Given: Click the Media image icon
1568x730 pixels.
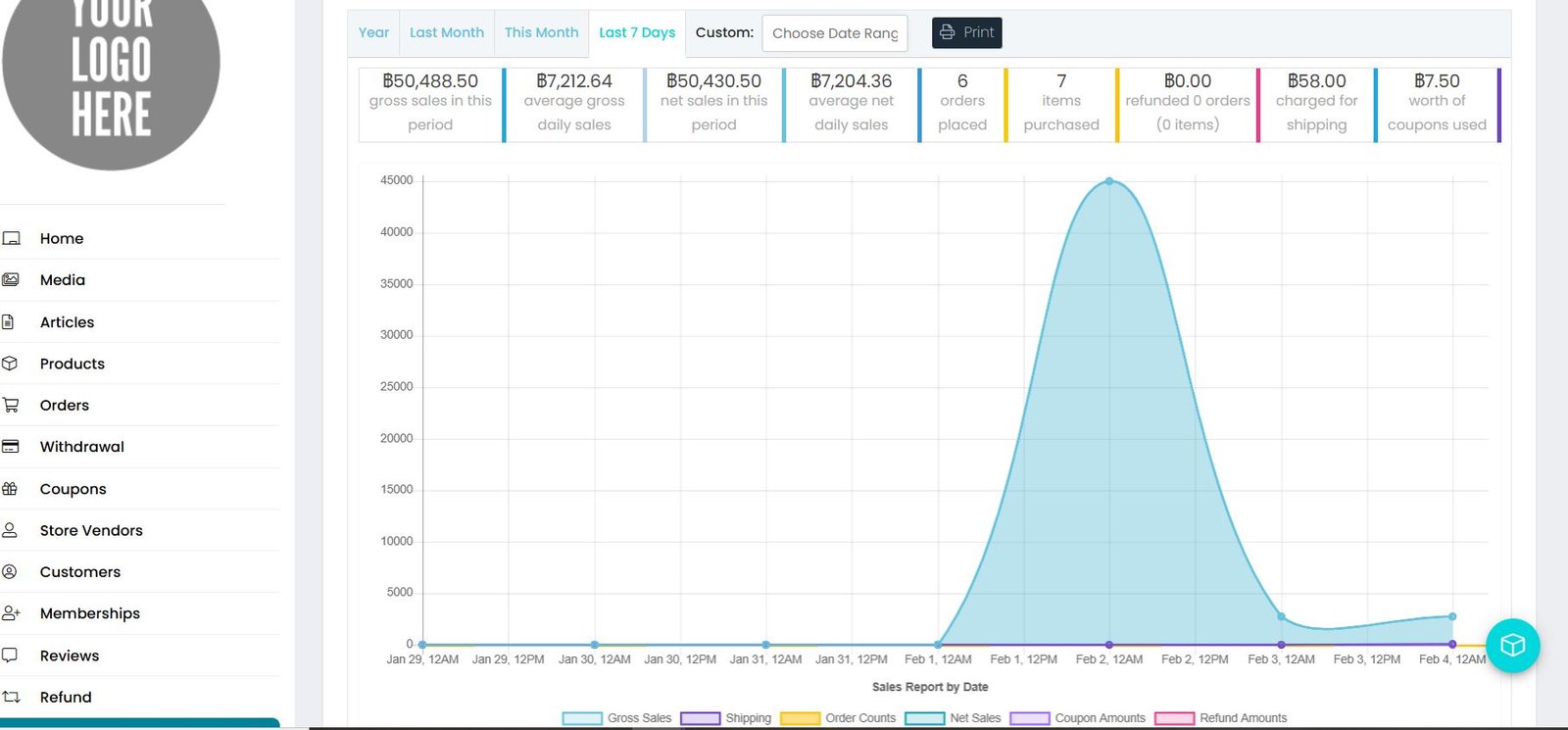Looking at the screenshot, I should click(11, 280).
